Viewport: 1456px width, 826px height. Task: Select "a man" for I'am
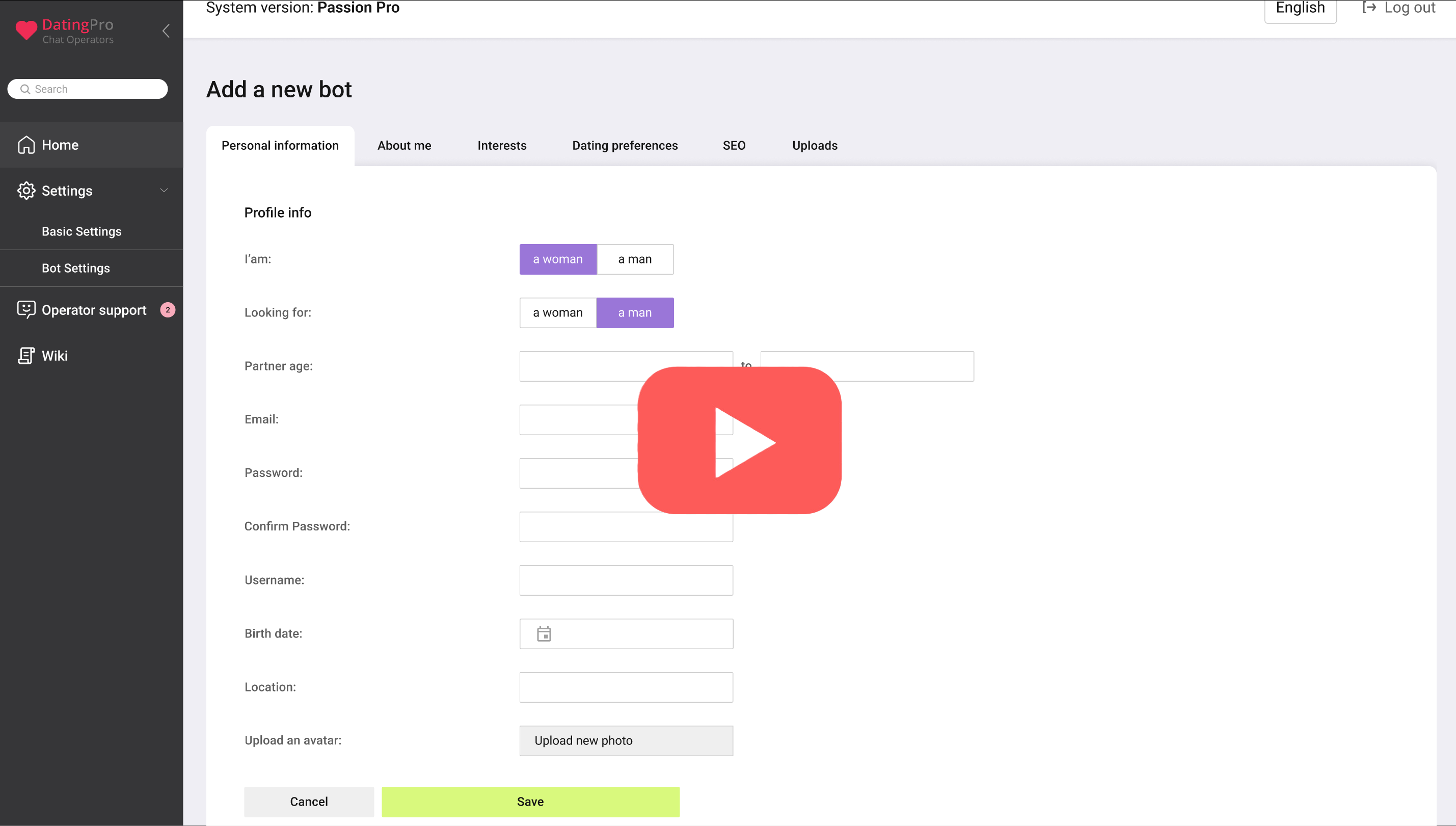point(635,259)
